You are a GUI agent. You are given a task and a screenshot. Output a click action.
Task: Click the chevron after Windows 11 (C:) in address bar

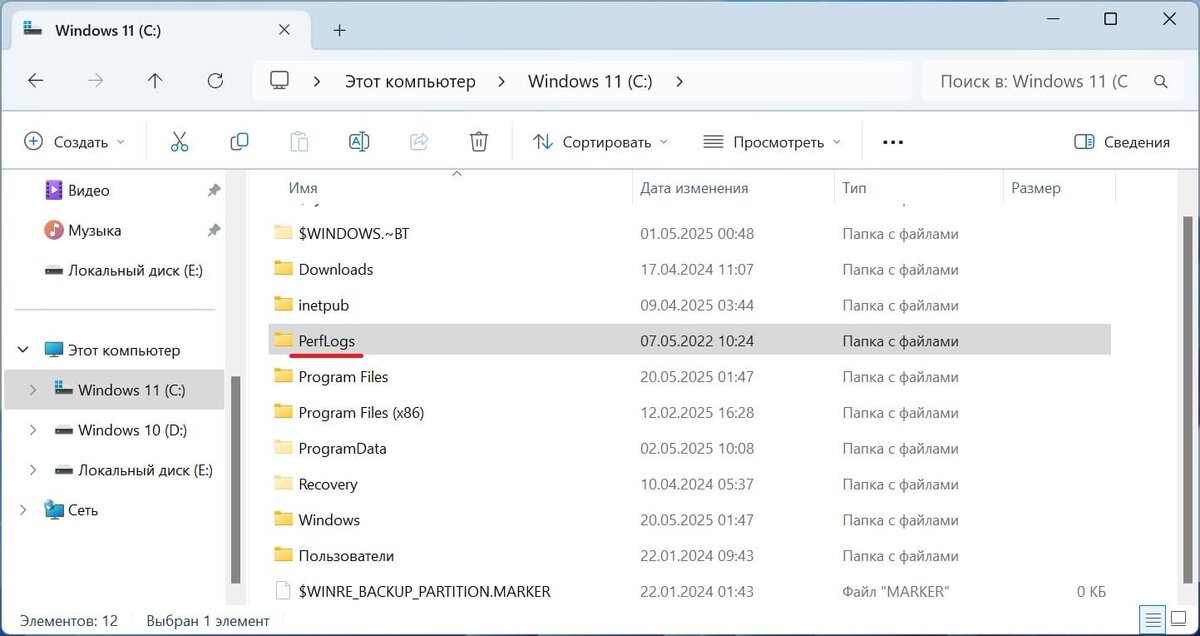click(x=680, y=81)
